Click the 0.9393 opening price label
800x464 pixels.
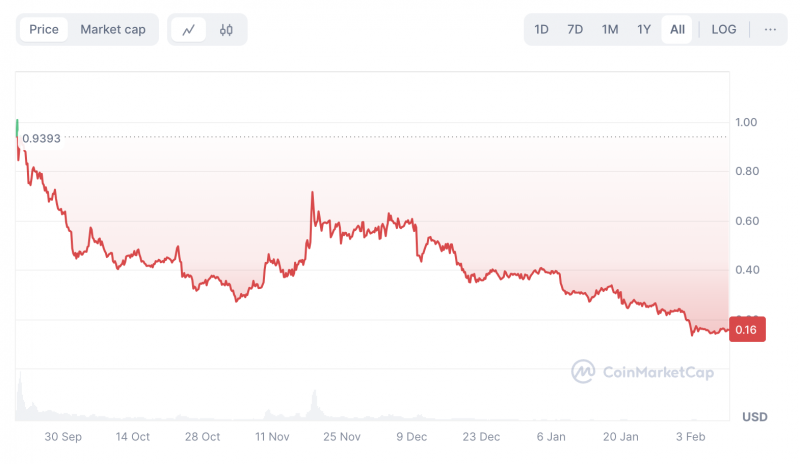pos(41,138)
